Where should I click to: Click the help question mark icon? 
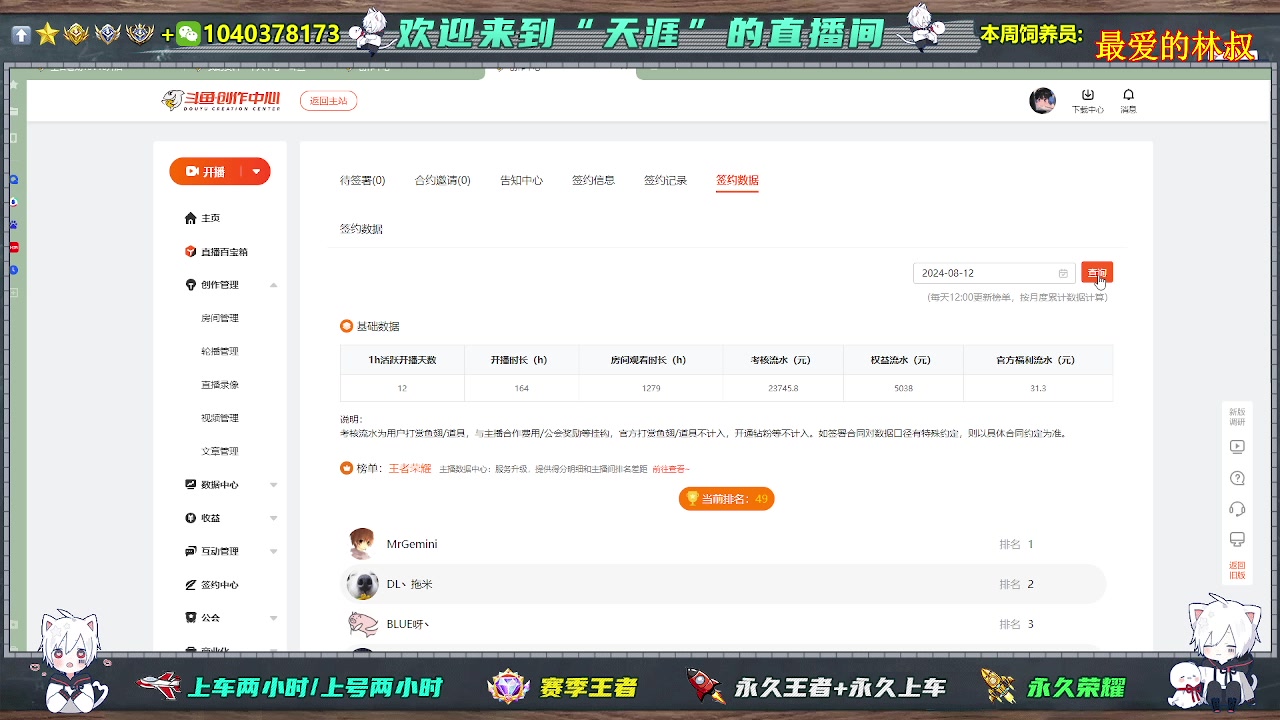coord(1237,478)
